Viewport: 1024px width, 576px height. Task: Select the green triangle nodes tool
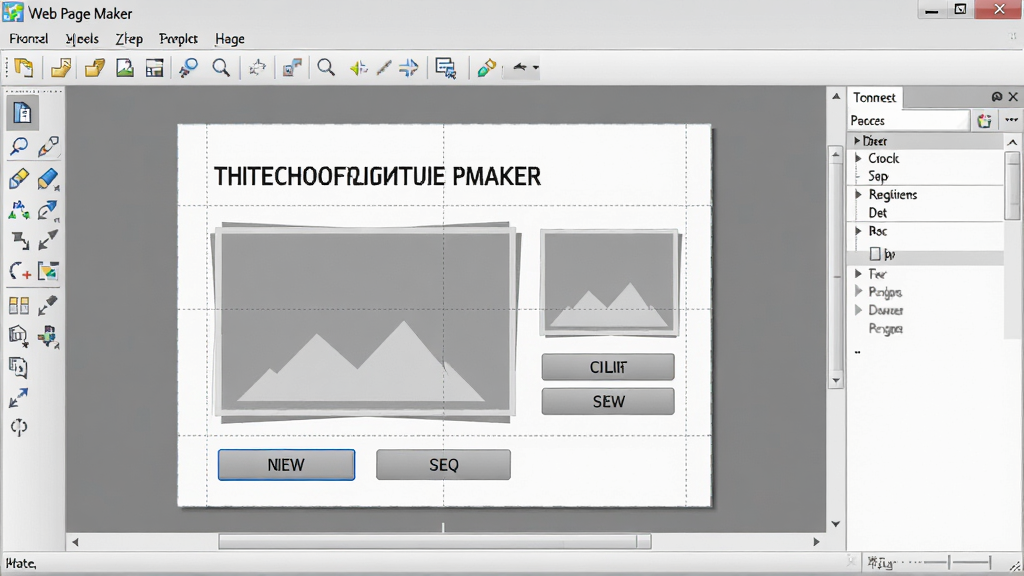18,210
